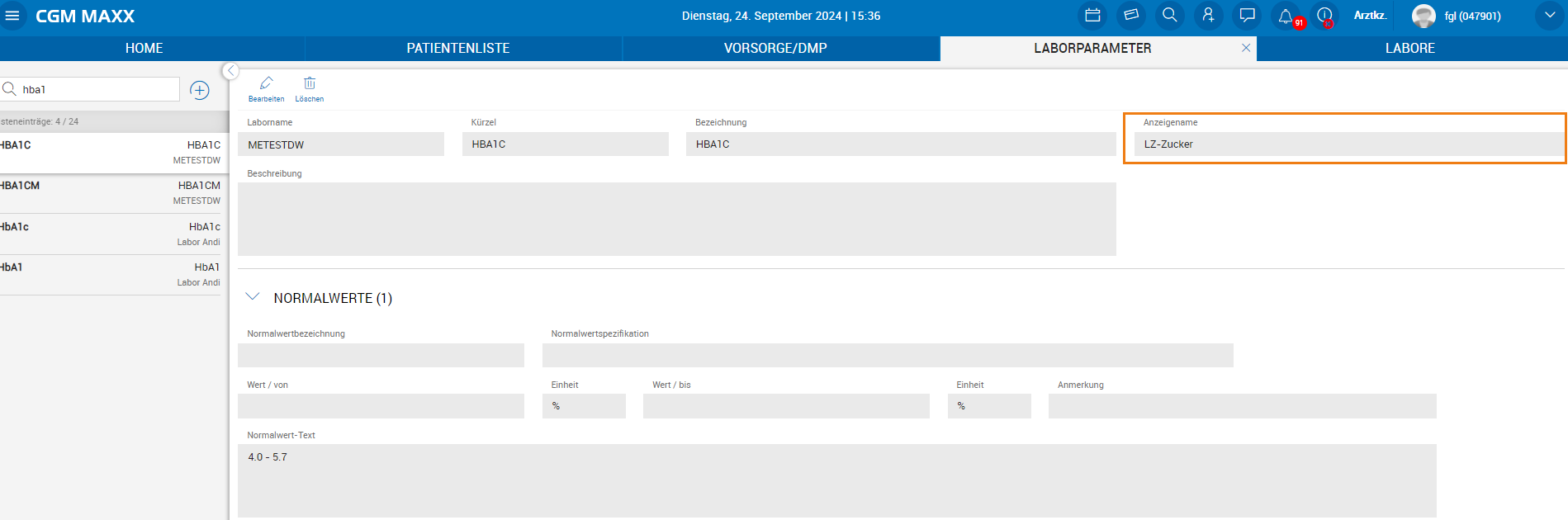Open the chat messages icon
This screenshot has width=1568, height=520.
click(x=1247, y=16)
